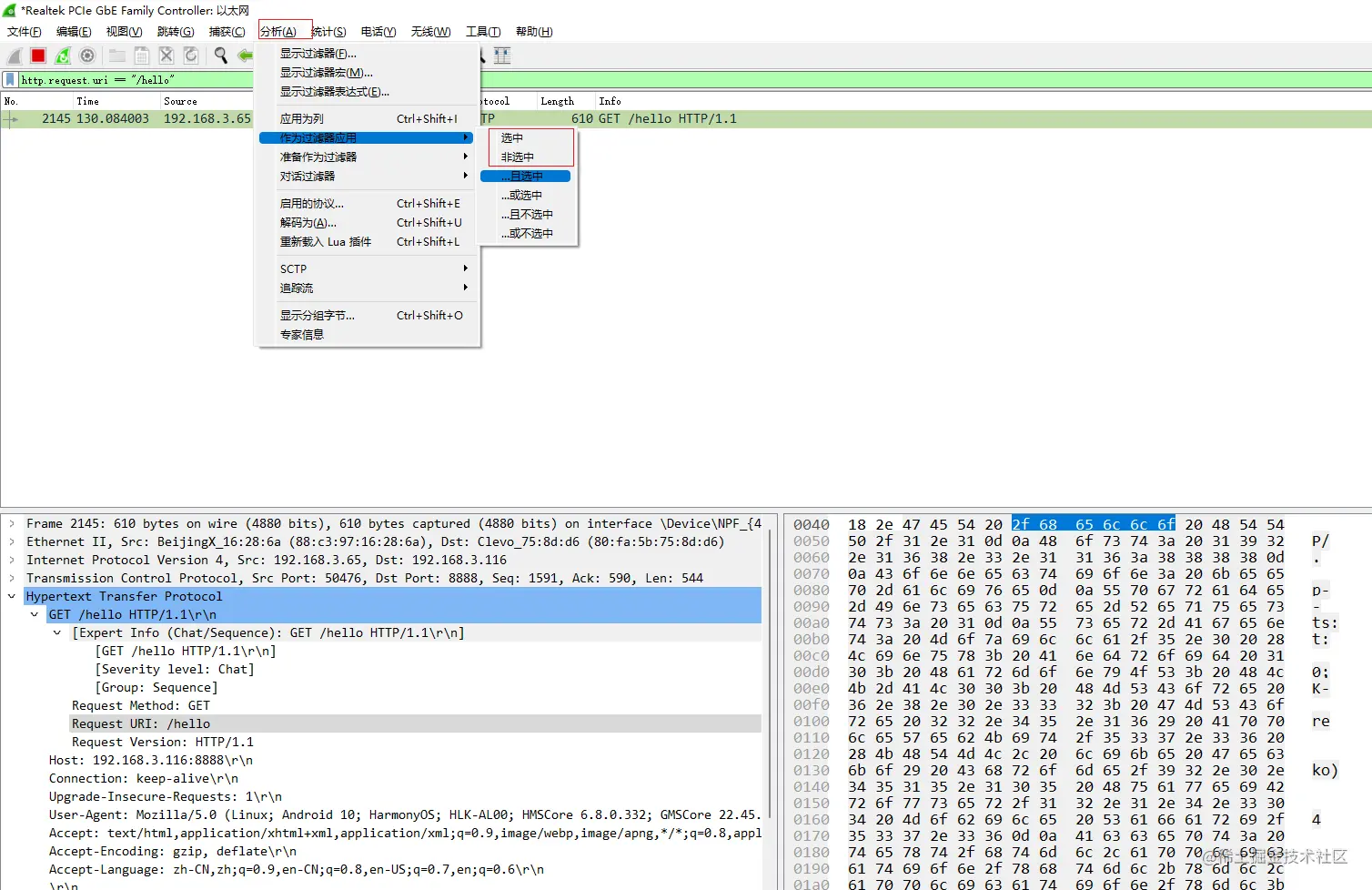Open the 捕获(C) menu
Viewport: 1372px width, 890px height.
pos(227,32)
